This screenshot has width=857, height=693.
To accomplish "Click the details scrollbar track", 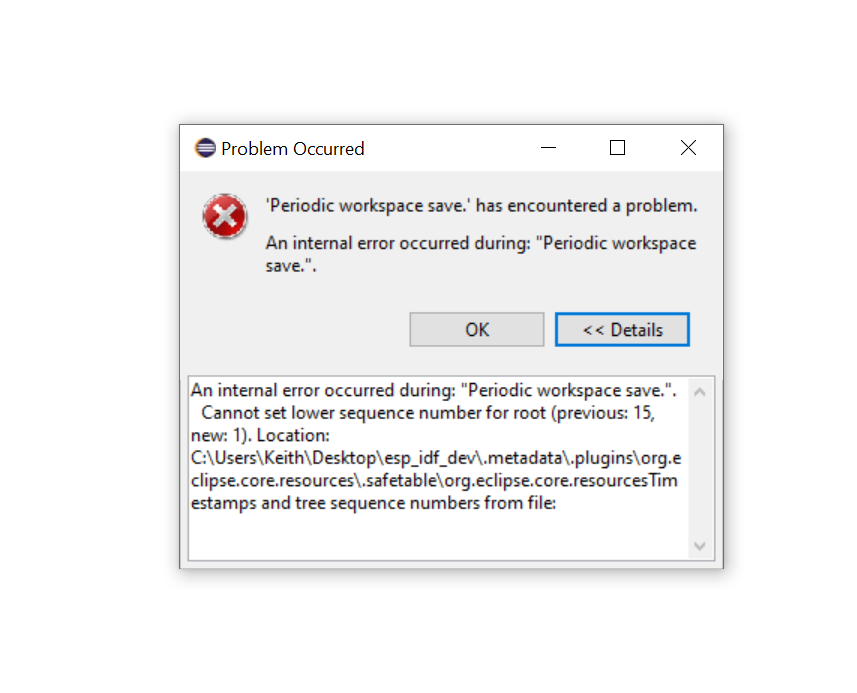I will [700, 469].
